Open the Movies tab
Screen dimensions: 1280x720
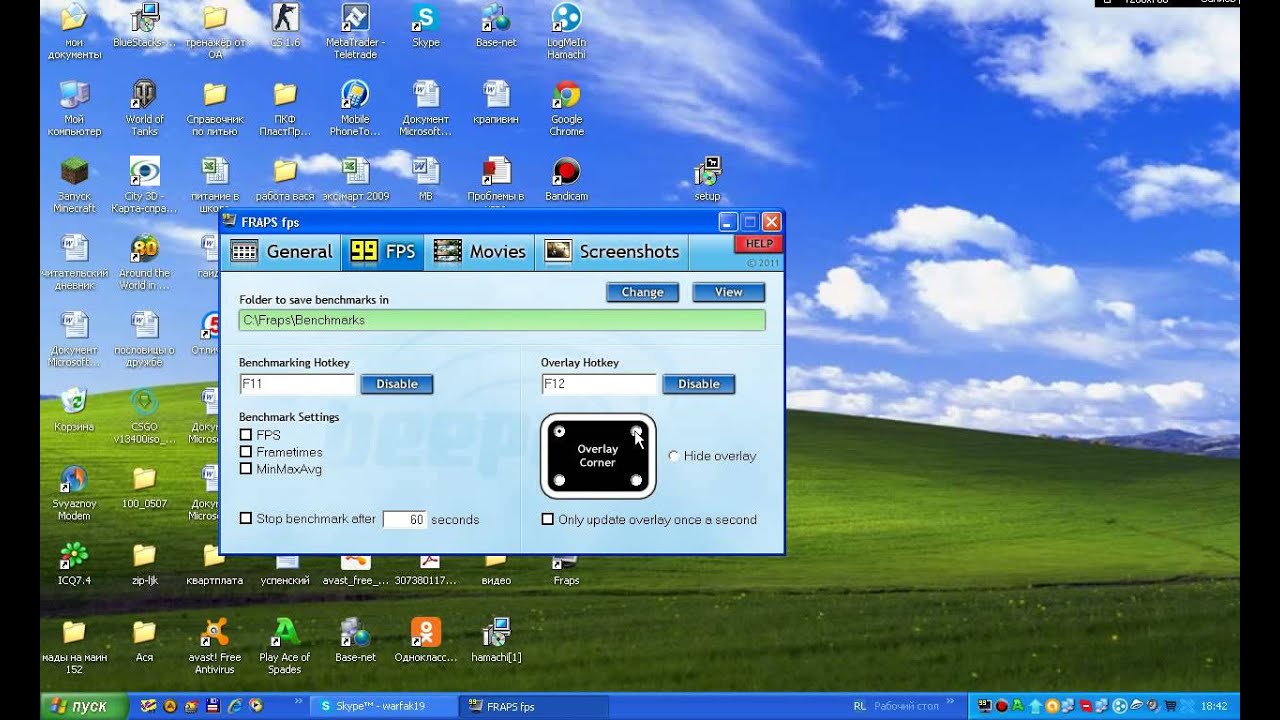(480, 252)
